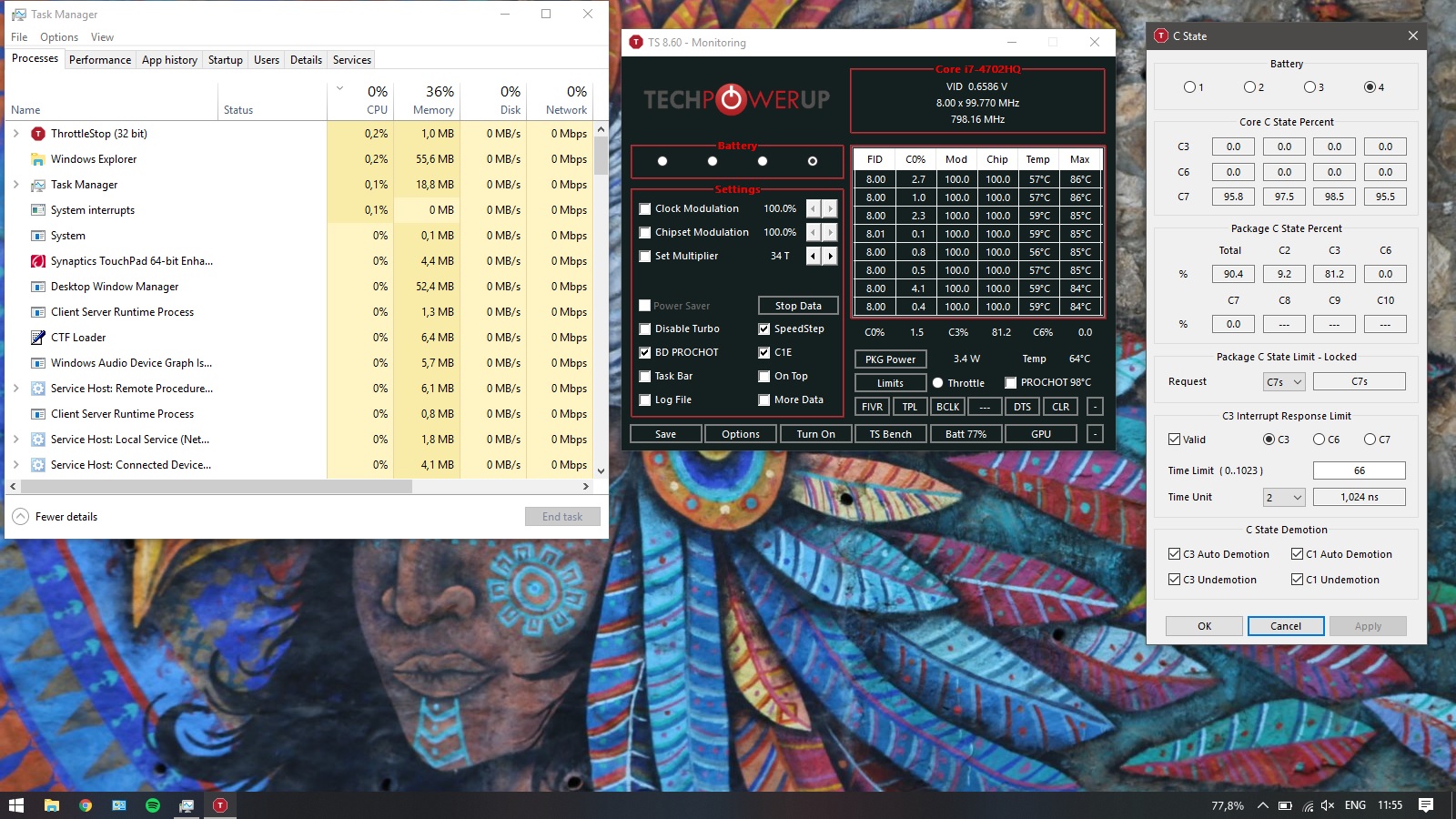Screen dimensions: 1456x819
Task: Check the Disable Turbo option
Action: pos(645,329)
